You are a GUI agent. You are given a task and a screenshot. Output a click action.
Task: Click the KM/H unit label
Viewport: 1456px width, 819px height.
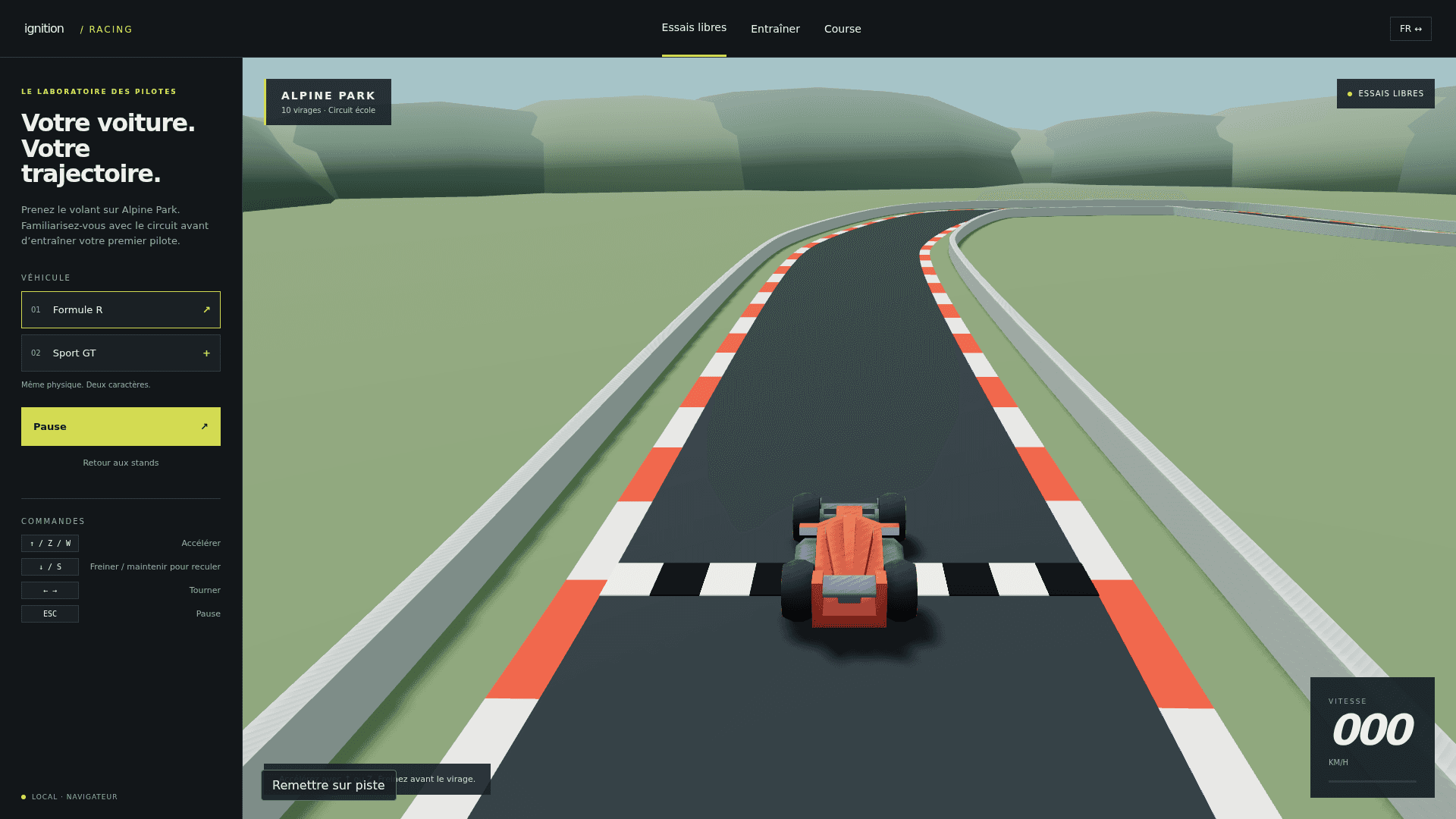click(x=1338, y=762)
